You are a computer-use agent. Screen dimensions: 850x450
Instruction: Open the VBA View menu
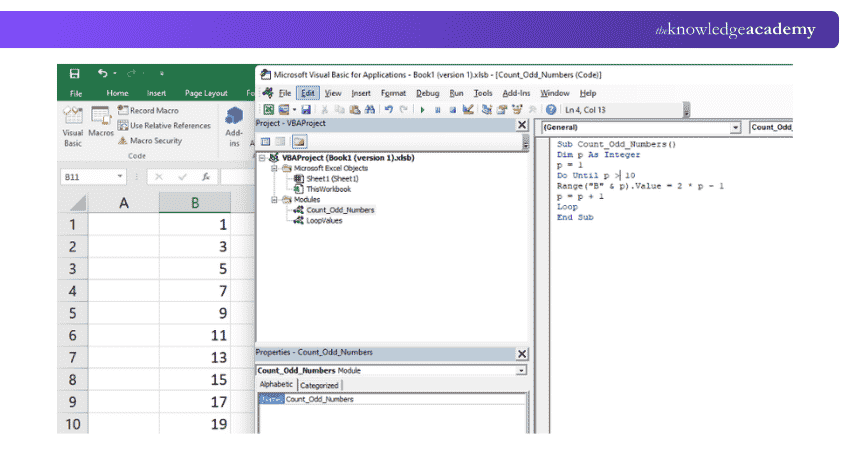click(x=333, y=93)
